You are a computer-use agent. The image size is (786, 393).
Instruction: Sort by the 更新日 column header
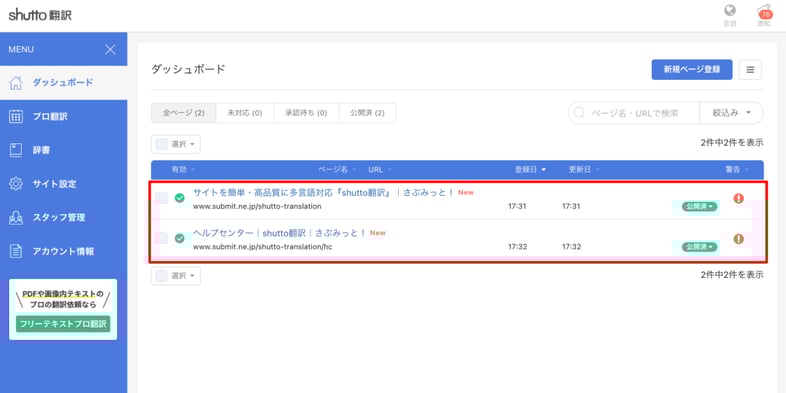click(x=584, y=170)
